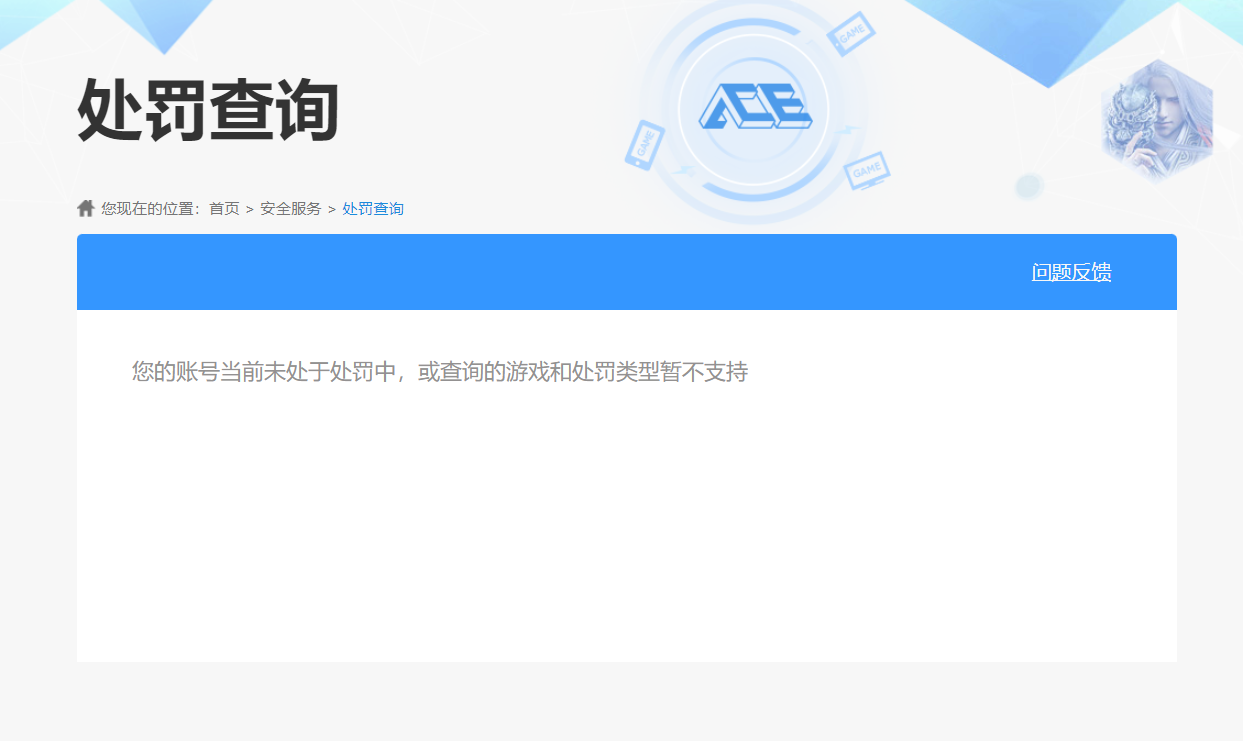The height and width of the screenshot is (741, 1243).
Task: Click the large 处罚查询 page heading
Action: [x=208, y=110]
